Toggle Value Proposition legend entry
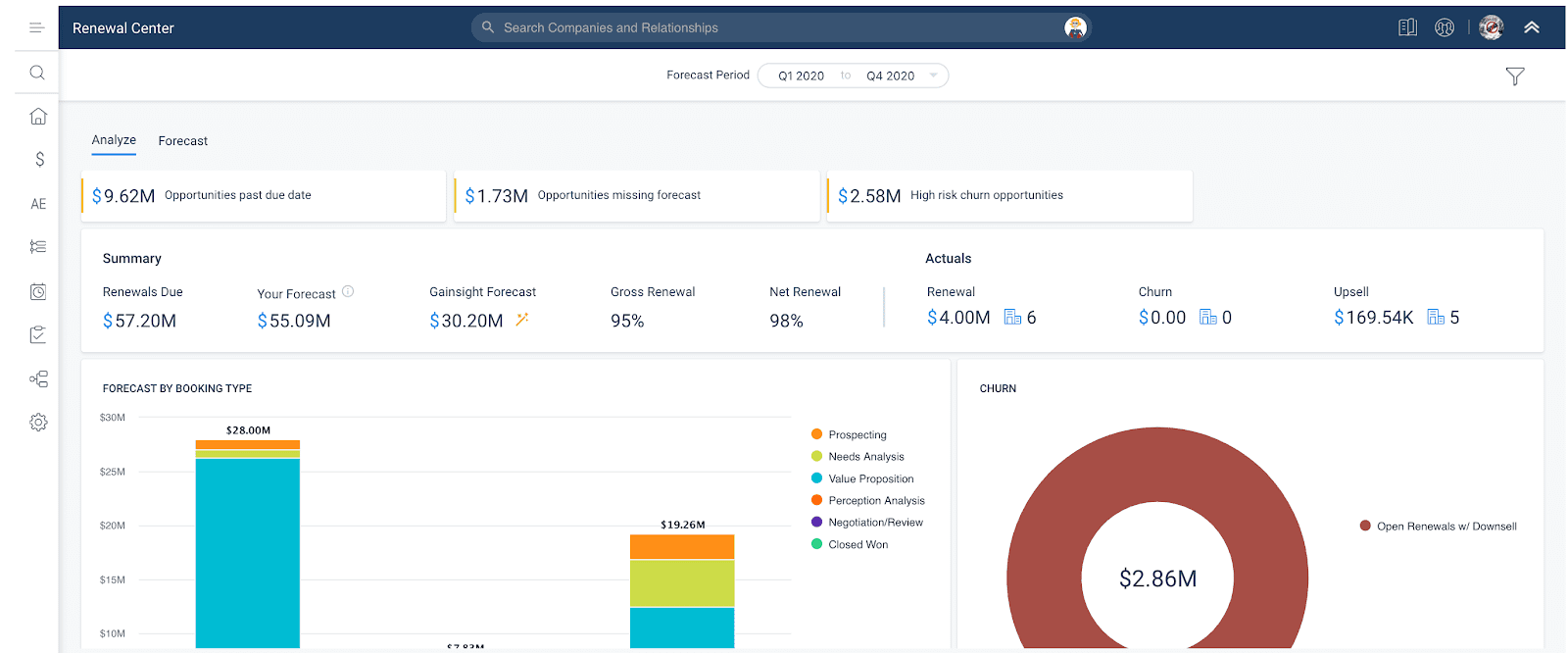Screen dimensions: 1568x653 click(x=816, y=478)
